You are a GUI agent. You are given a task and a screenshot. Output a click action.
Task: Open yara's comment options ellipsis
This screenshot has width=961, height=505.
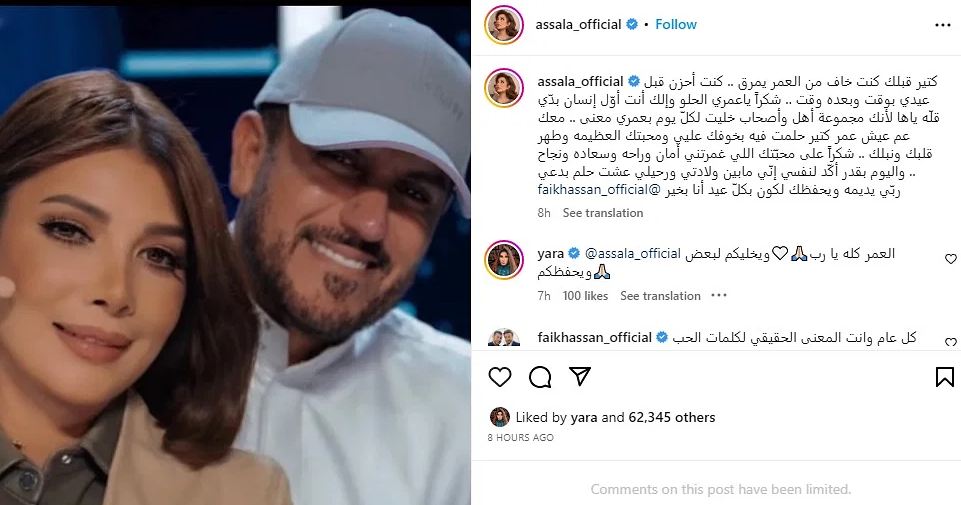click(719, 295)
